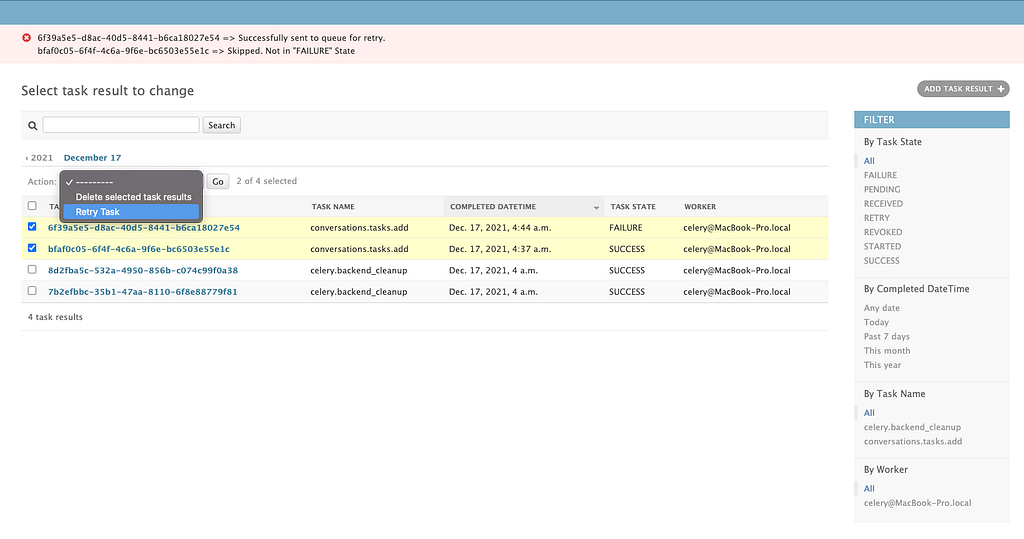
Task: Filter task state by FAILURE
Action: click(x=880, y=175)
